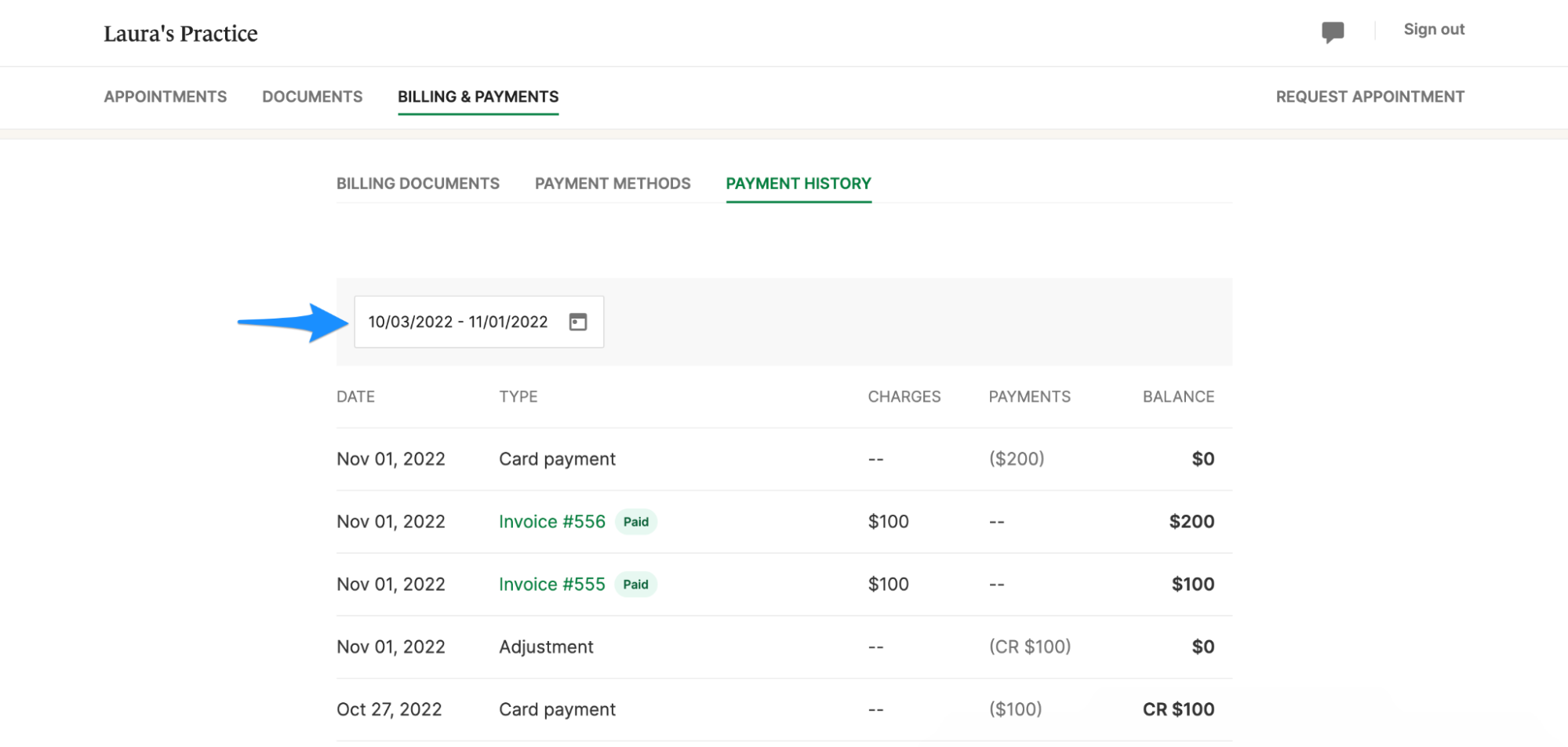The height and width of the screenshot is (747, 1568).
Task: Open the Billing Documents sub-tab
Action: pos(418,184)
